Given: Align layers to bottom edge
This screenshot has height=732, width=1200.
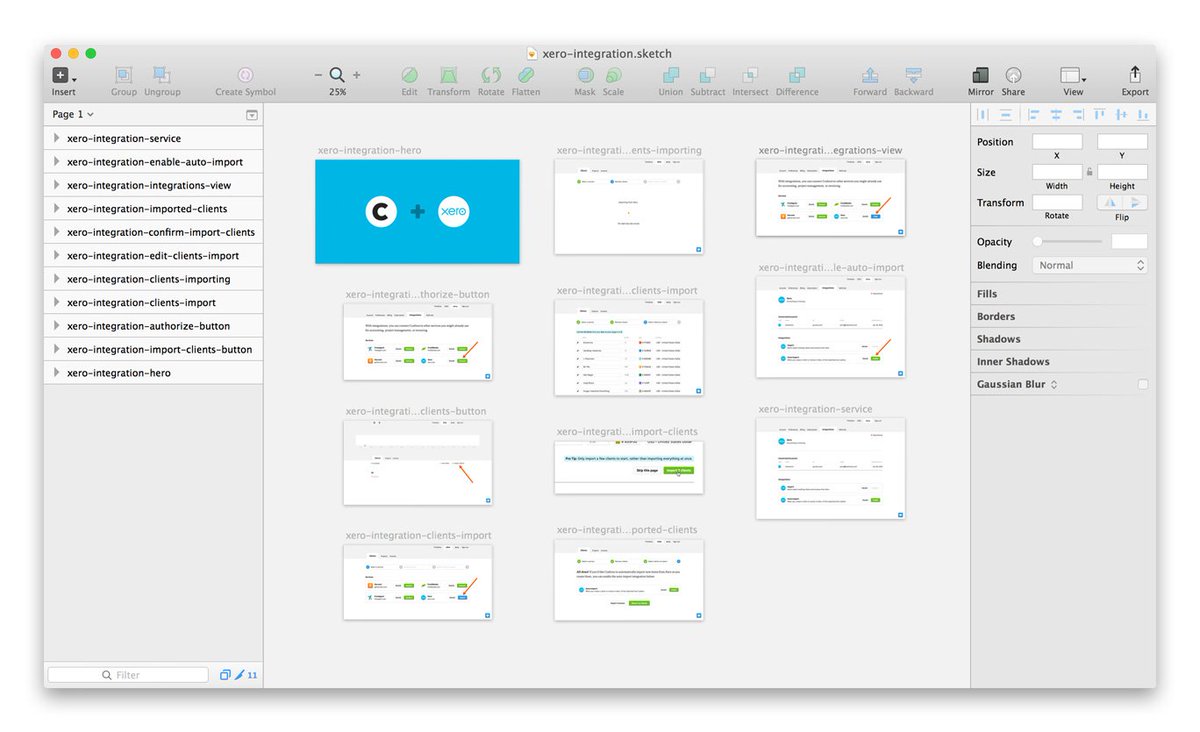Looking at the screenshot, I should coord(1143,115).
